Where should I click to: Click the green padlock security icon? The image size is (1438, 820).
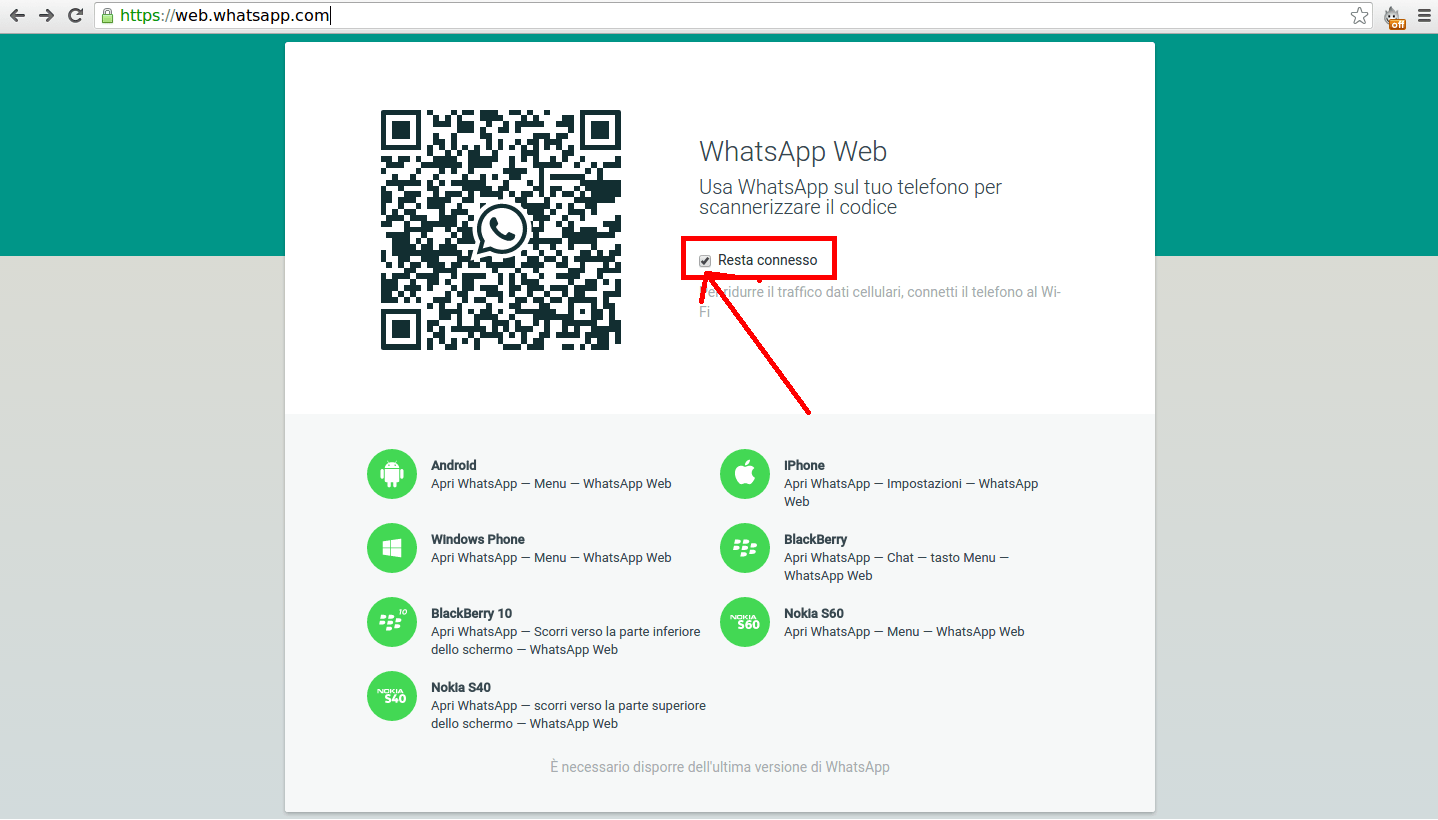click(x=107, y=16)
